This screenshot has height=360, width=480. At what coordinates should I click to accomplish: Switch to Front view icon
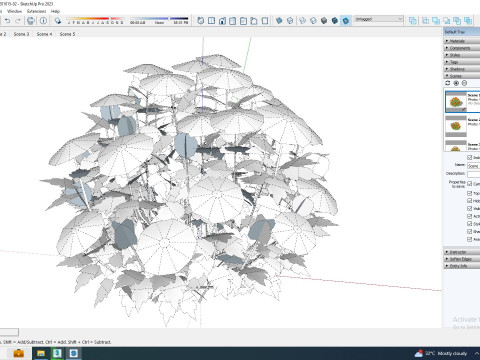point(222,21)
